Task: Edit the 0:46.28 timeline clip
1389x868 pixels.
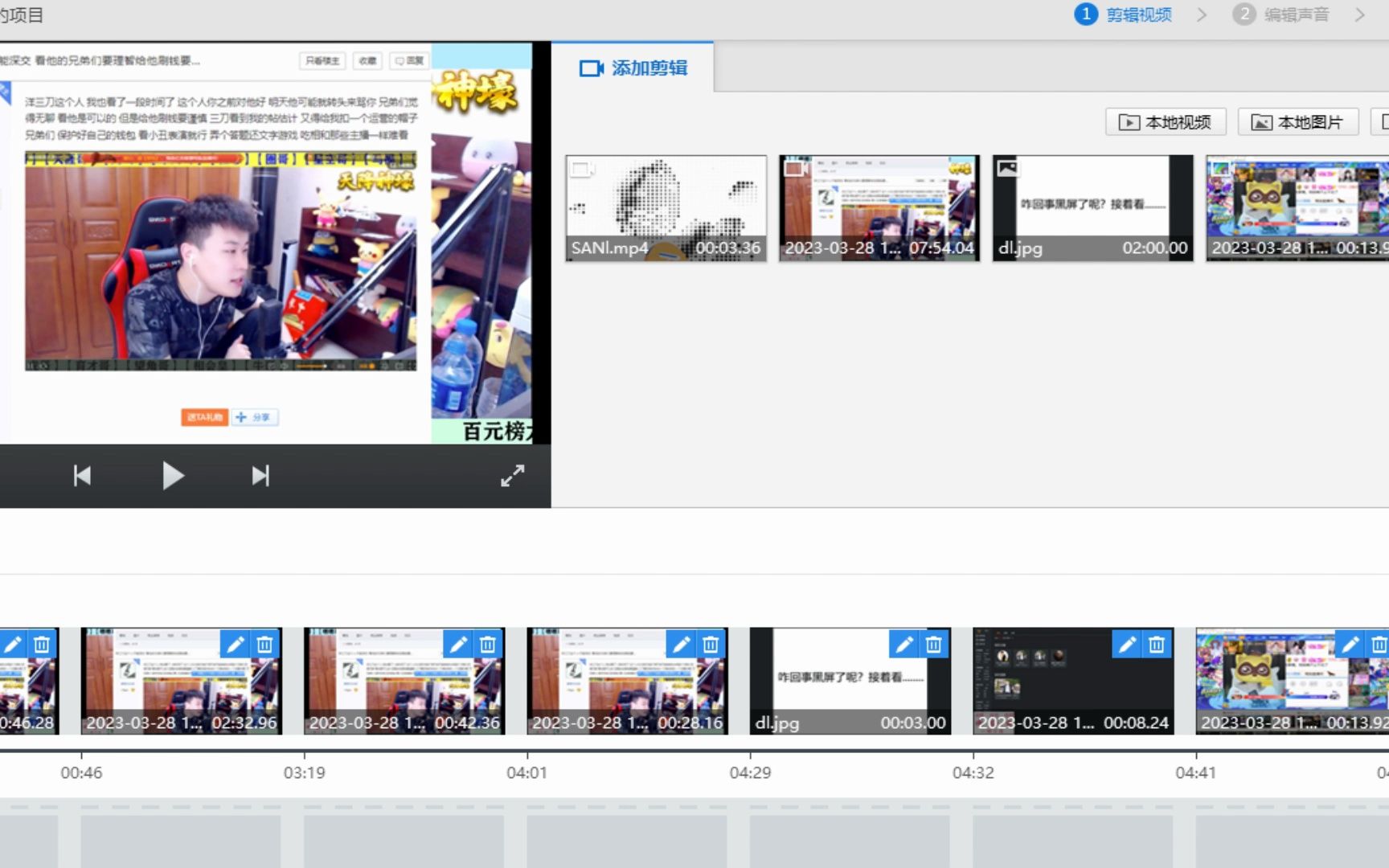Action: point(13,645)
